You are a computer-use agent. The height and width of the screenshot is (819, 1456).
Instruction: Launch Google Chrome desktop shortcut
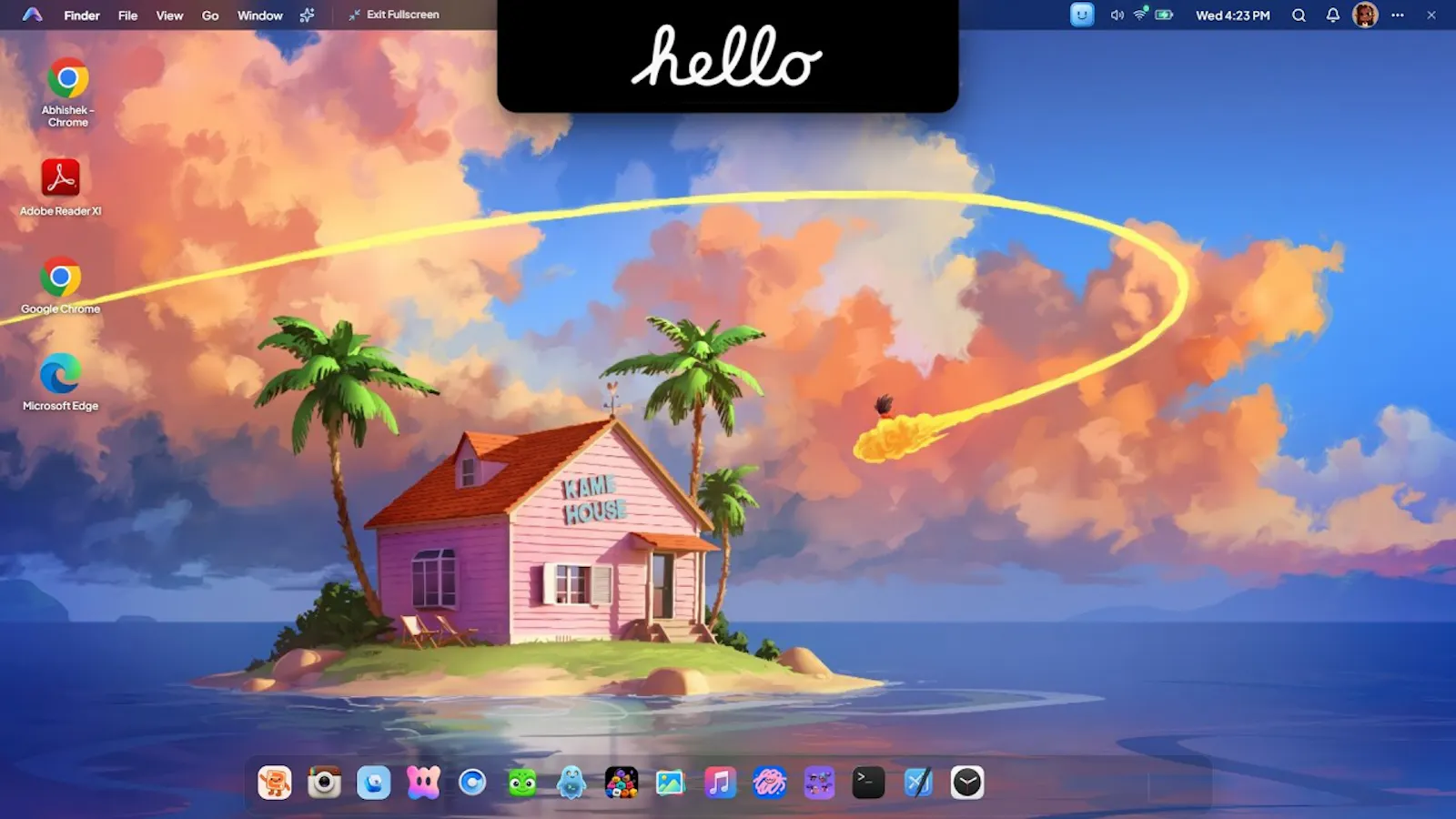61,286
